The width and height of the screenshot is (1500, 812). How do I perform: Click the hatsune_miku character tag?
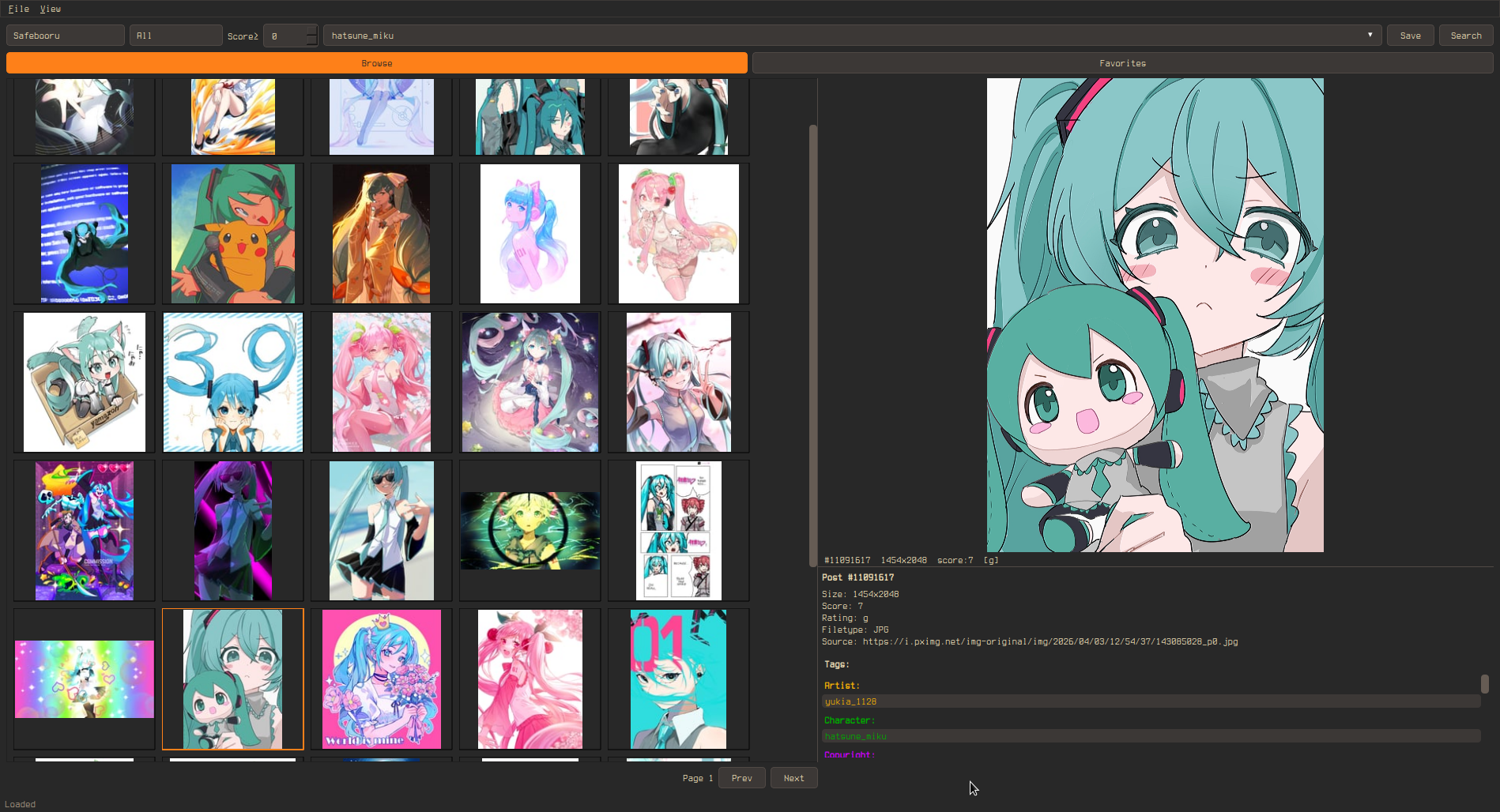coord(856,736)
